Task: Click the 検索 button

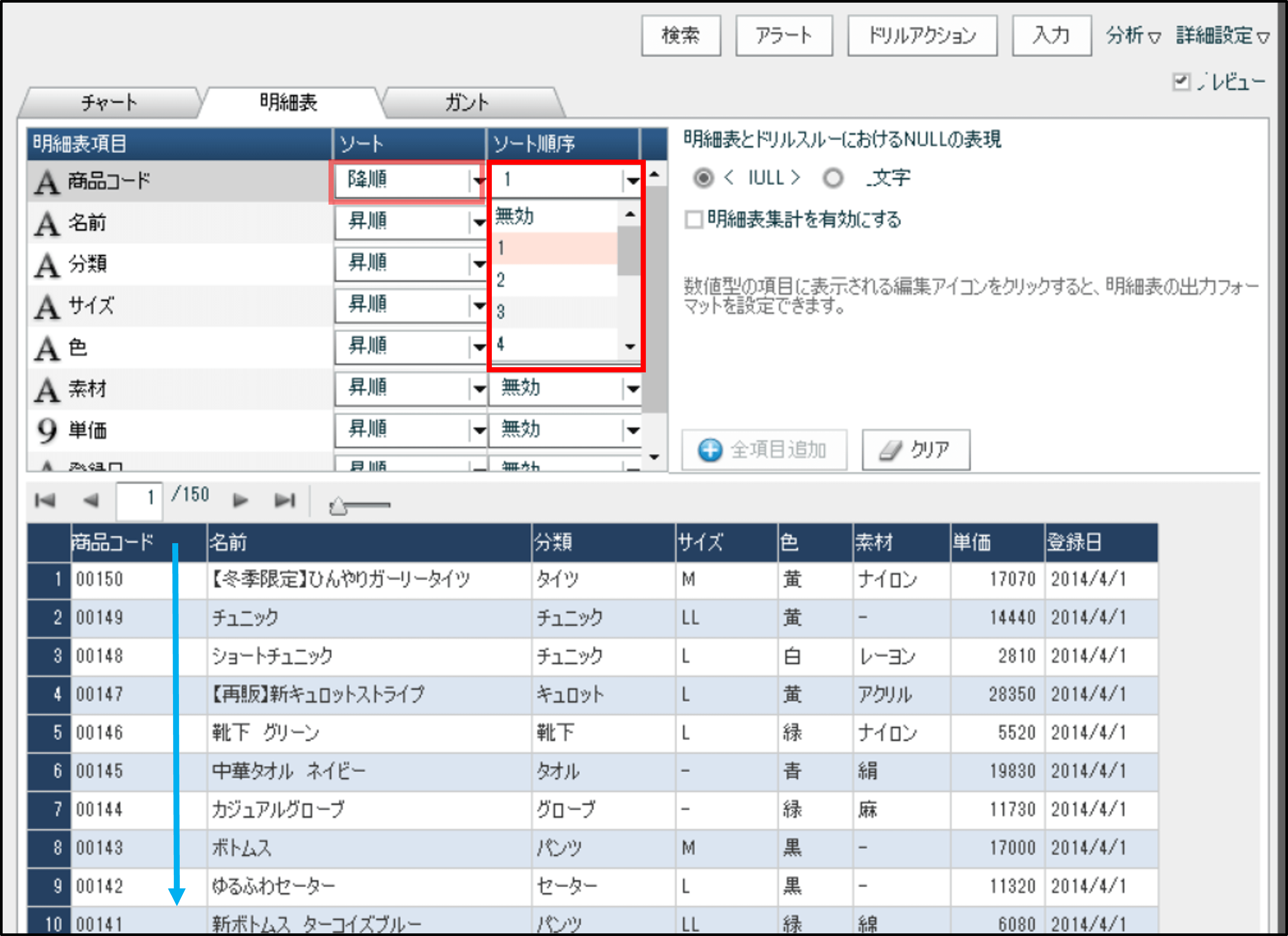Action: click(x=681, y=36)
